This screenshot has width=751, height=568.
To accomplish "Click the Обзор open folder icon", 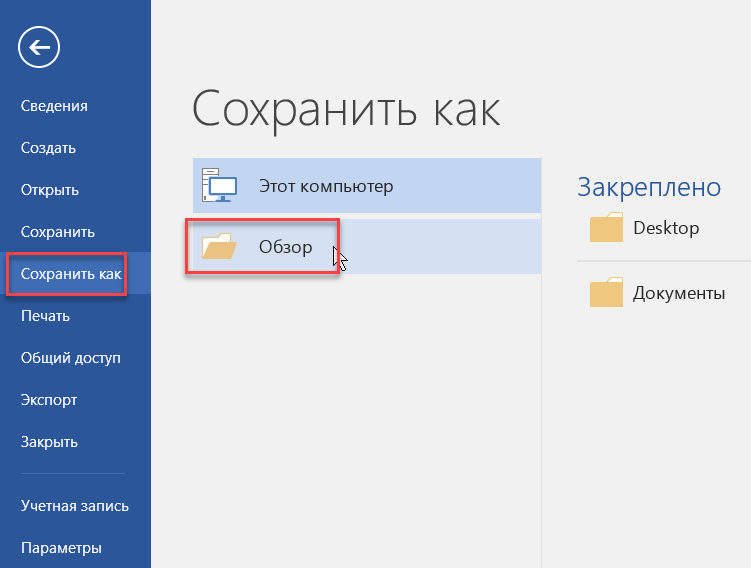I will 219,246.
